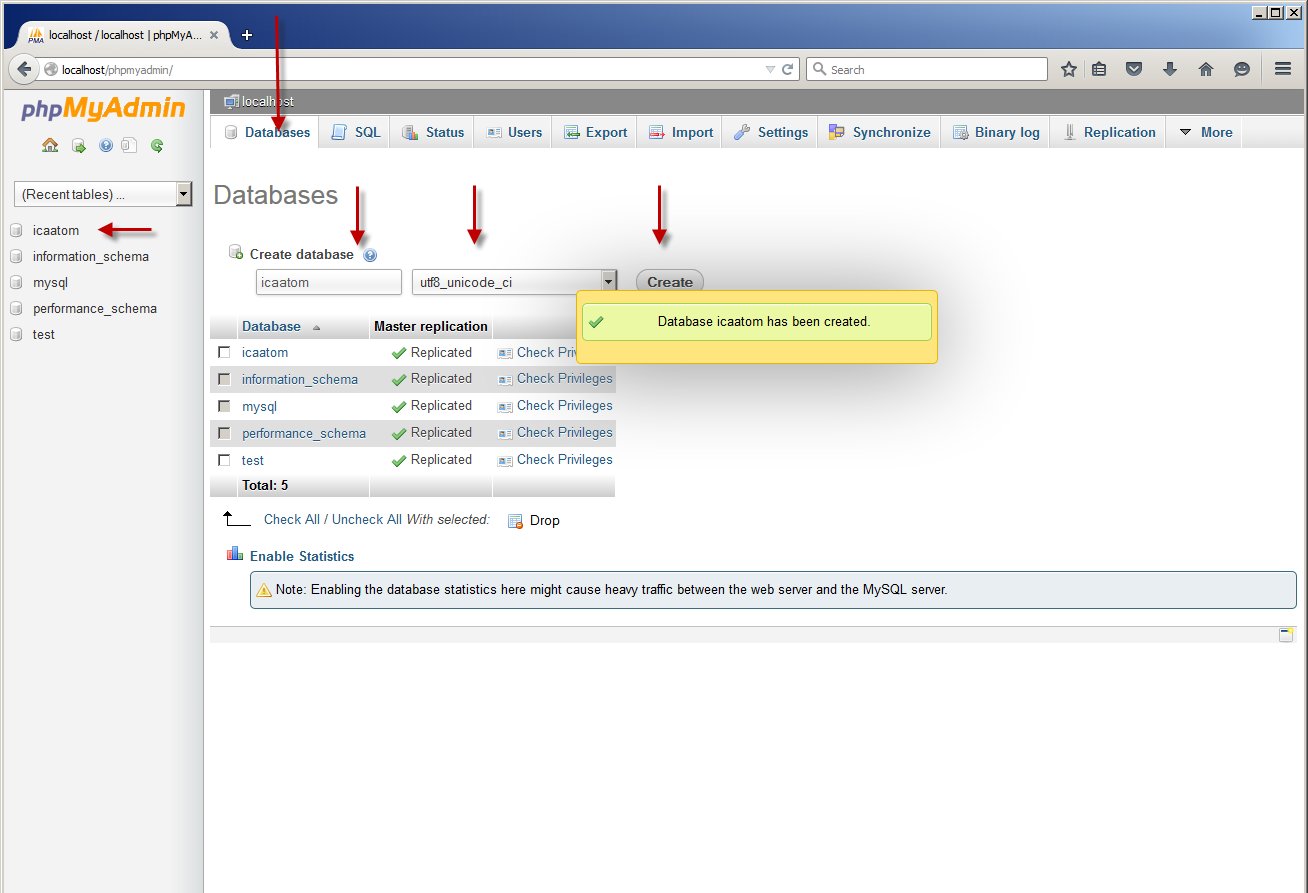Tick the checkbox for mysql database row

(224, 406)
